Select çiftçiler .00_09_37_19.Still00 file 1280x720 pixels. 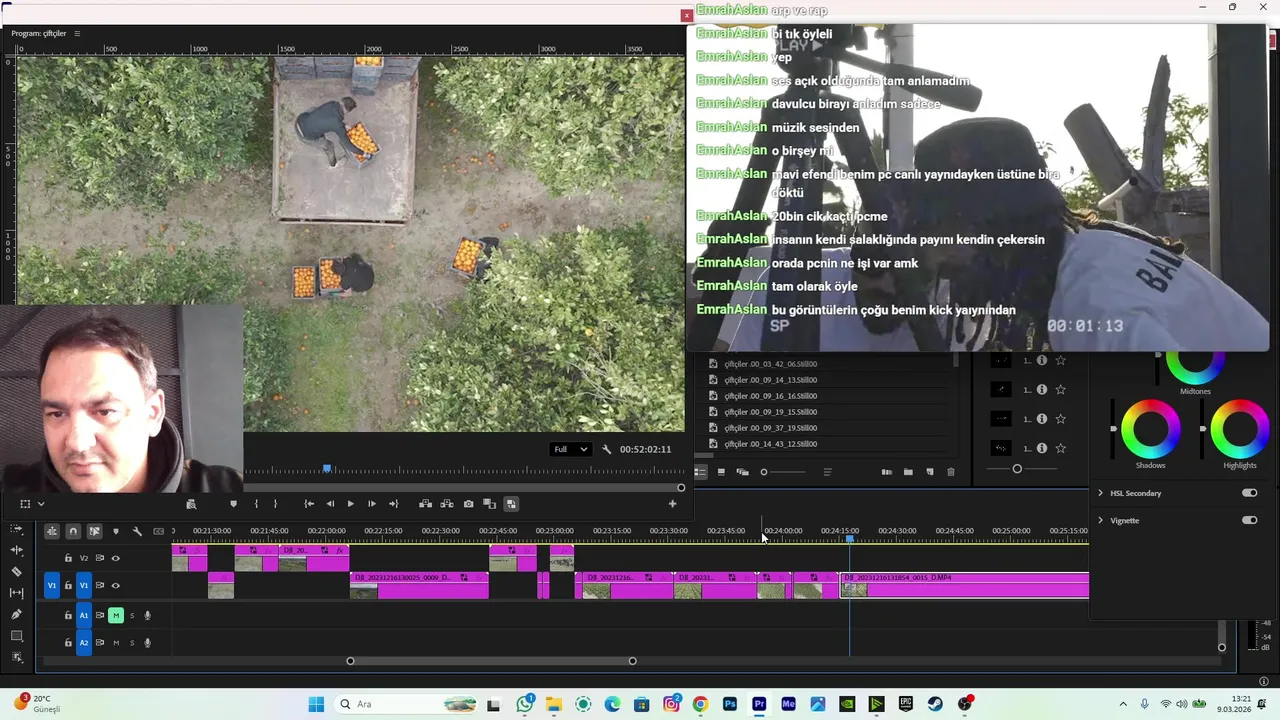(770, 428)
